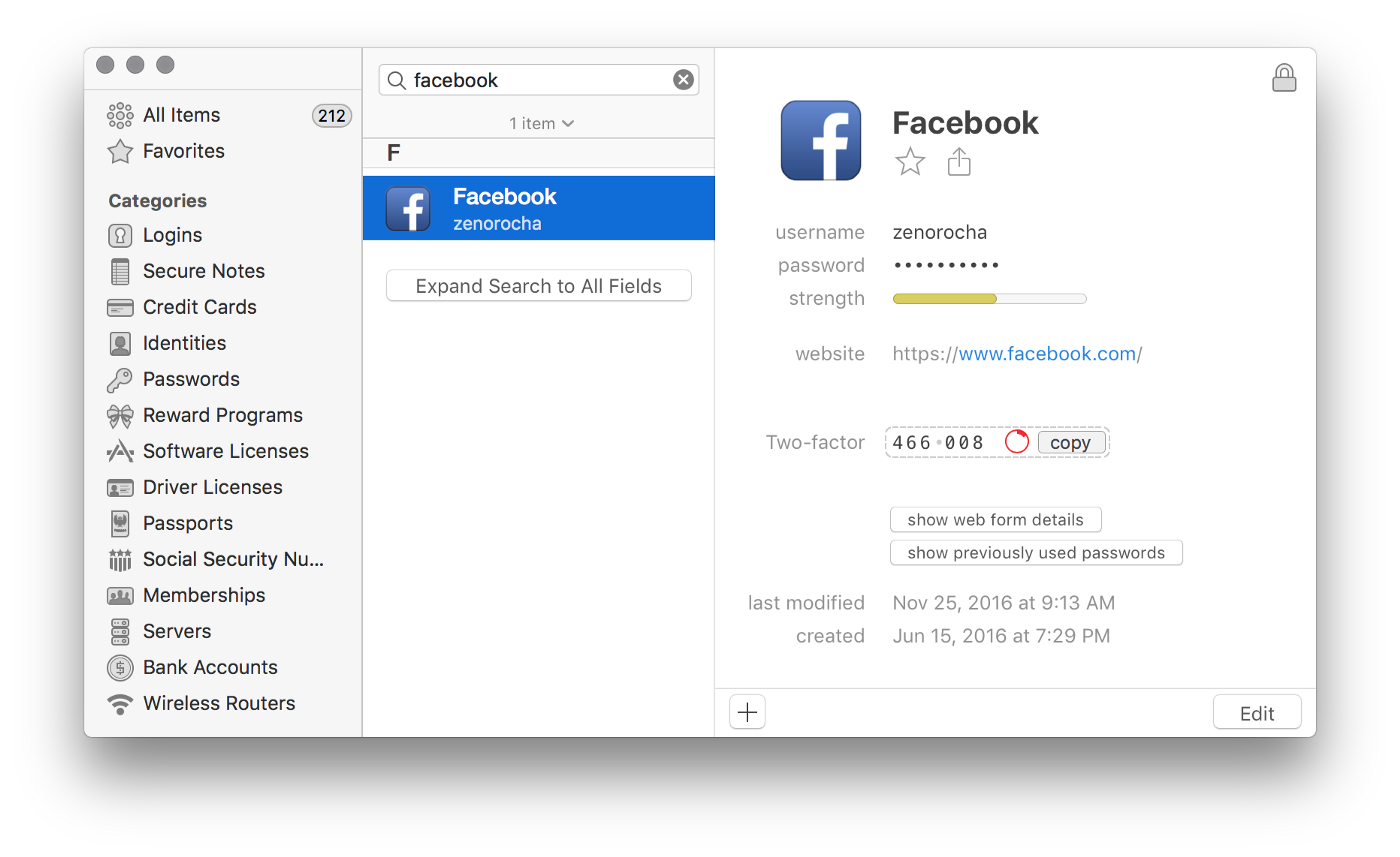
Task: Toggle the favorite star for Facebook
Action: [909, 161]
